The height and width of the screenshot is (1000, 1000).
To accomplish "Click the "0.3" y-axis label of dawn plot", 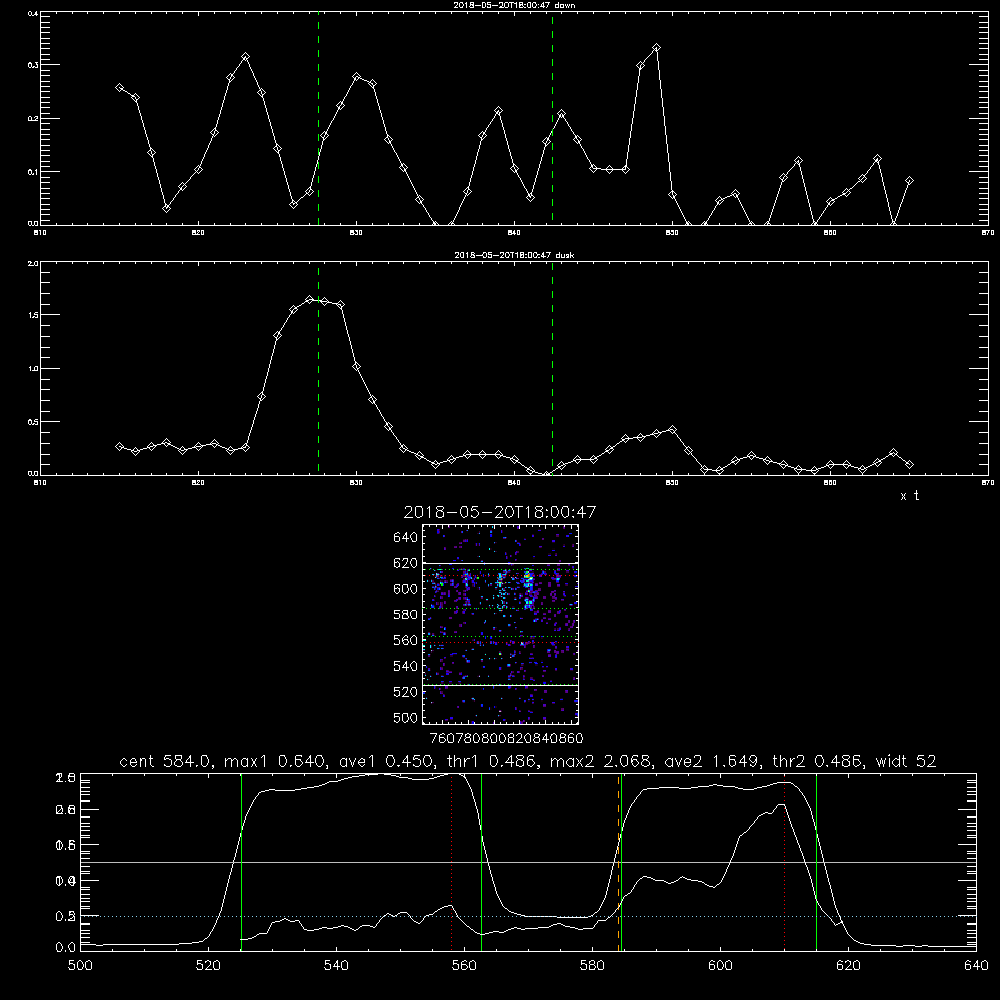I will (33, 65).
